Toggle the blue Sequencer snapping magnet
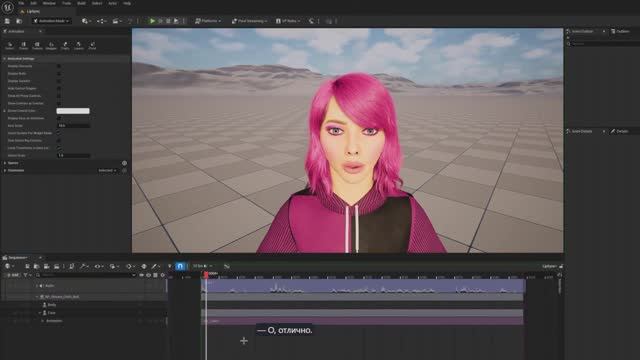 tap(180, 266)
